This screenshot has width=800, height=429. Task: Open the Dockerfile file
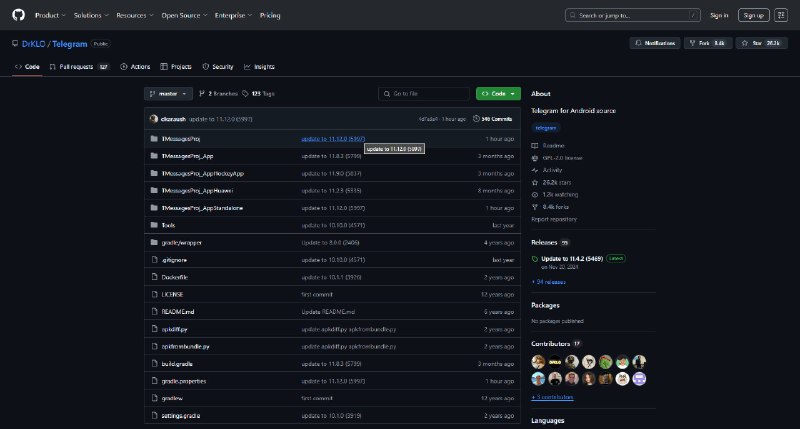(x=174, y=277)
